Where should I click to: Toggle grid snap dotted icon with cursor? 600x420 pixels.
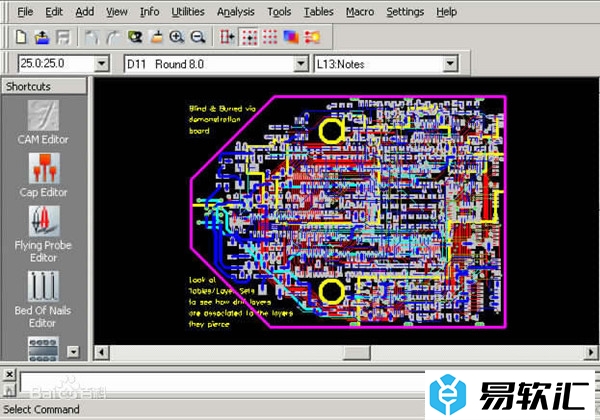tap(249, 37)
